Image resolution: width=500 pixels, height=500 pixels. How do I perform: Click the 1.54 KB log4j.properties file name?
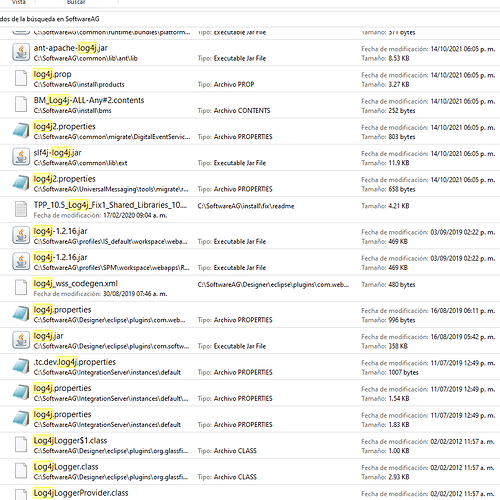[62, 388]
